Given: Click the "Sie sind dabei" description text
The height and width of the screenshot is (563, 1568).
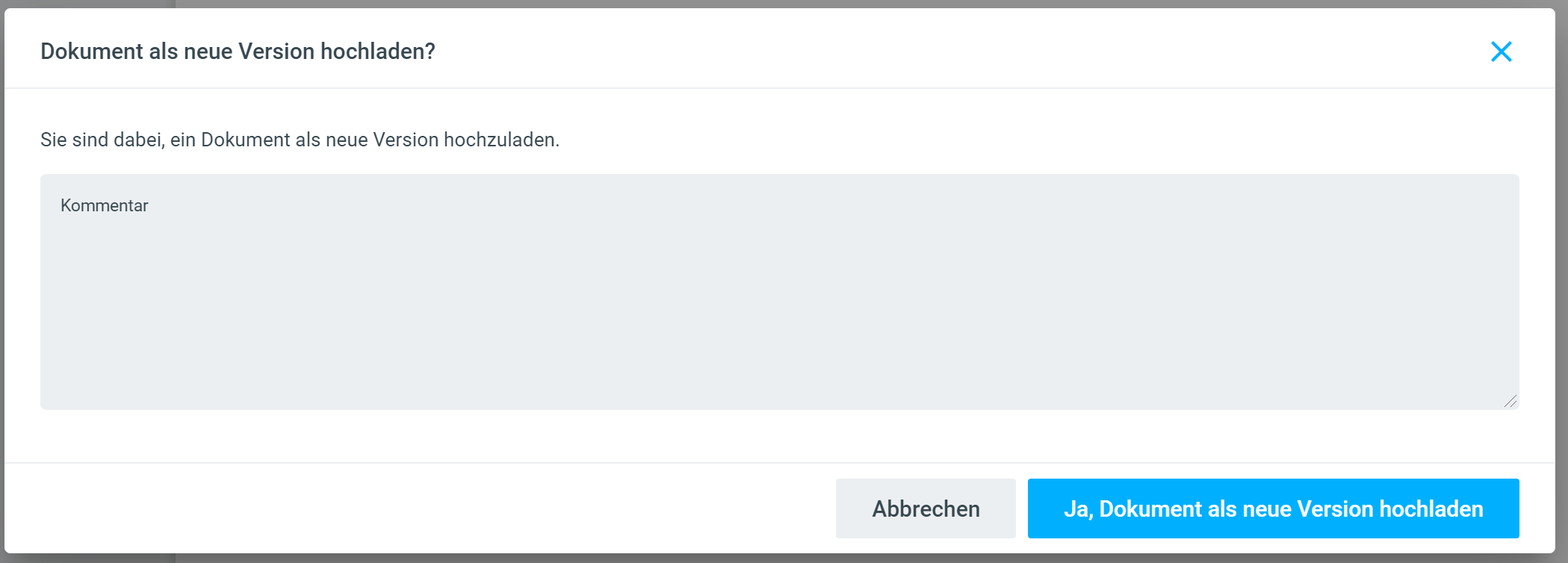Looking at the screenshot, I should 300,140.
